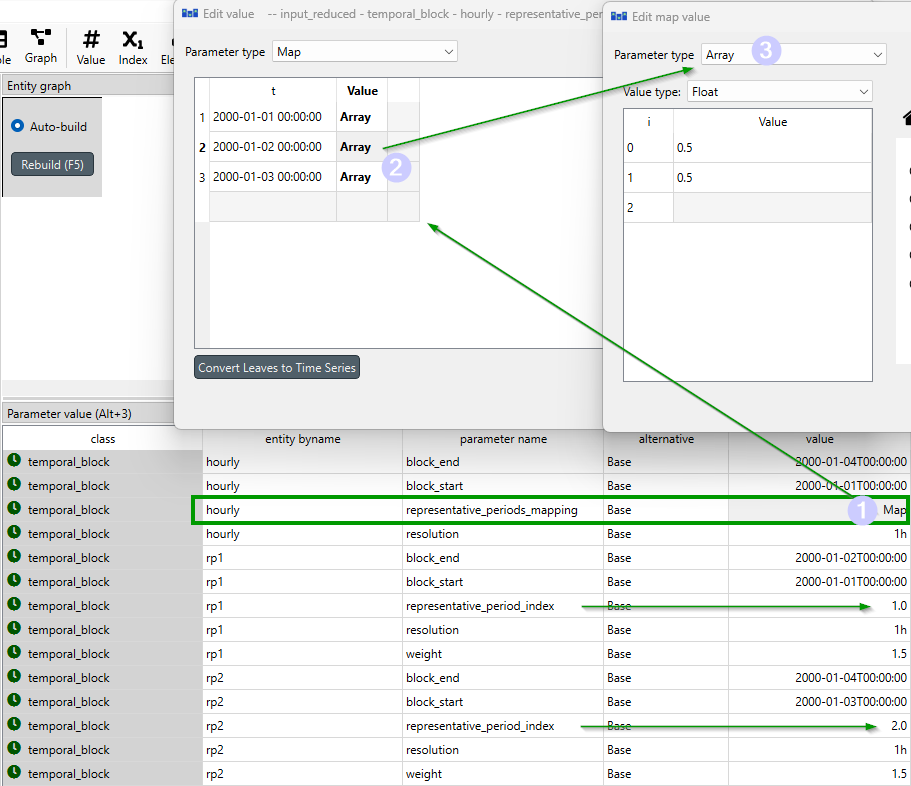
Task: Click clock icon of rp1 weight row
Action: 15,653
